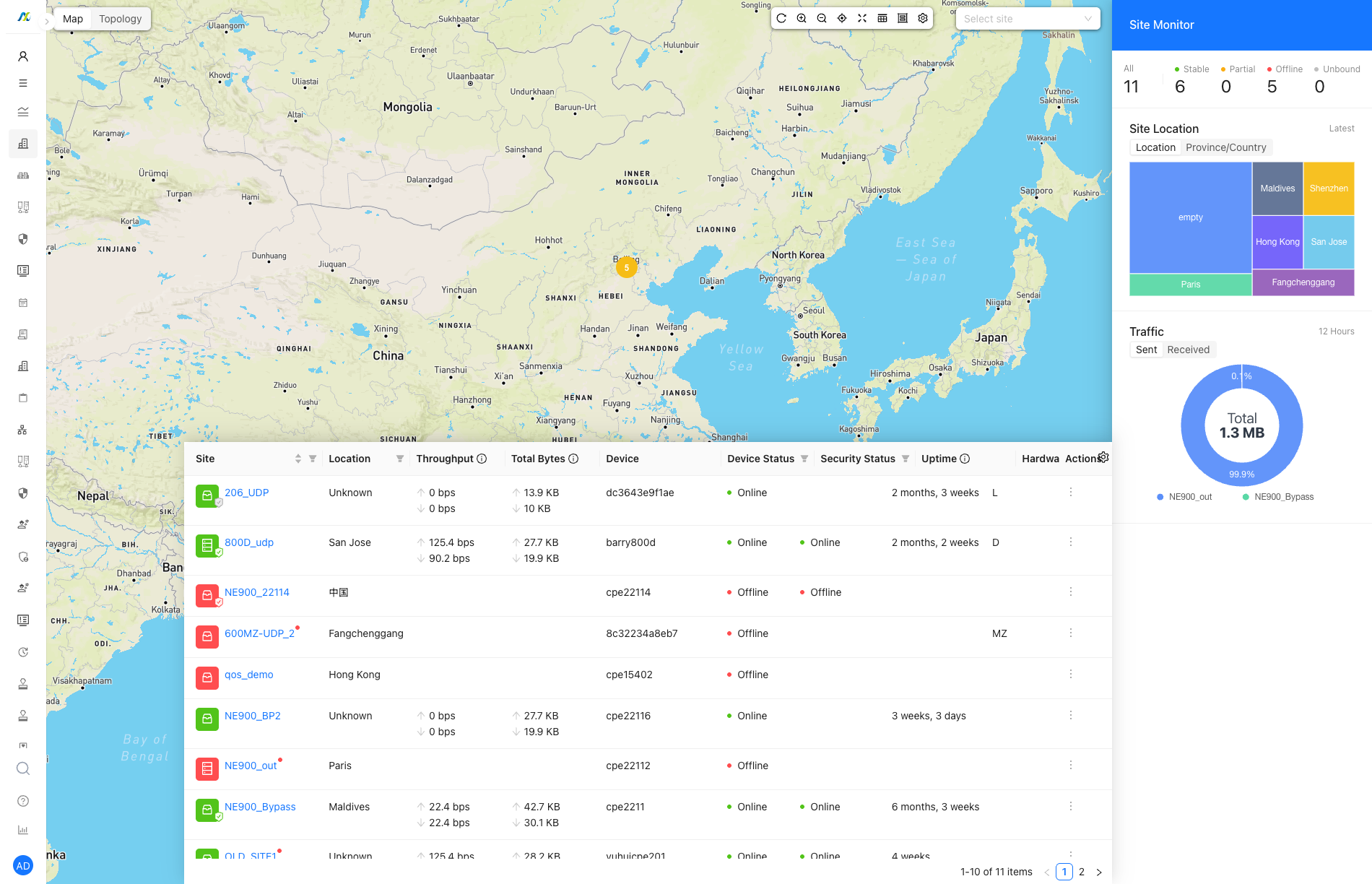Zoom out of the map
1372x884 pixels.
click(822, 19)
